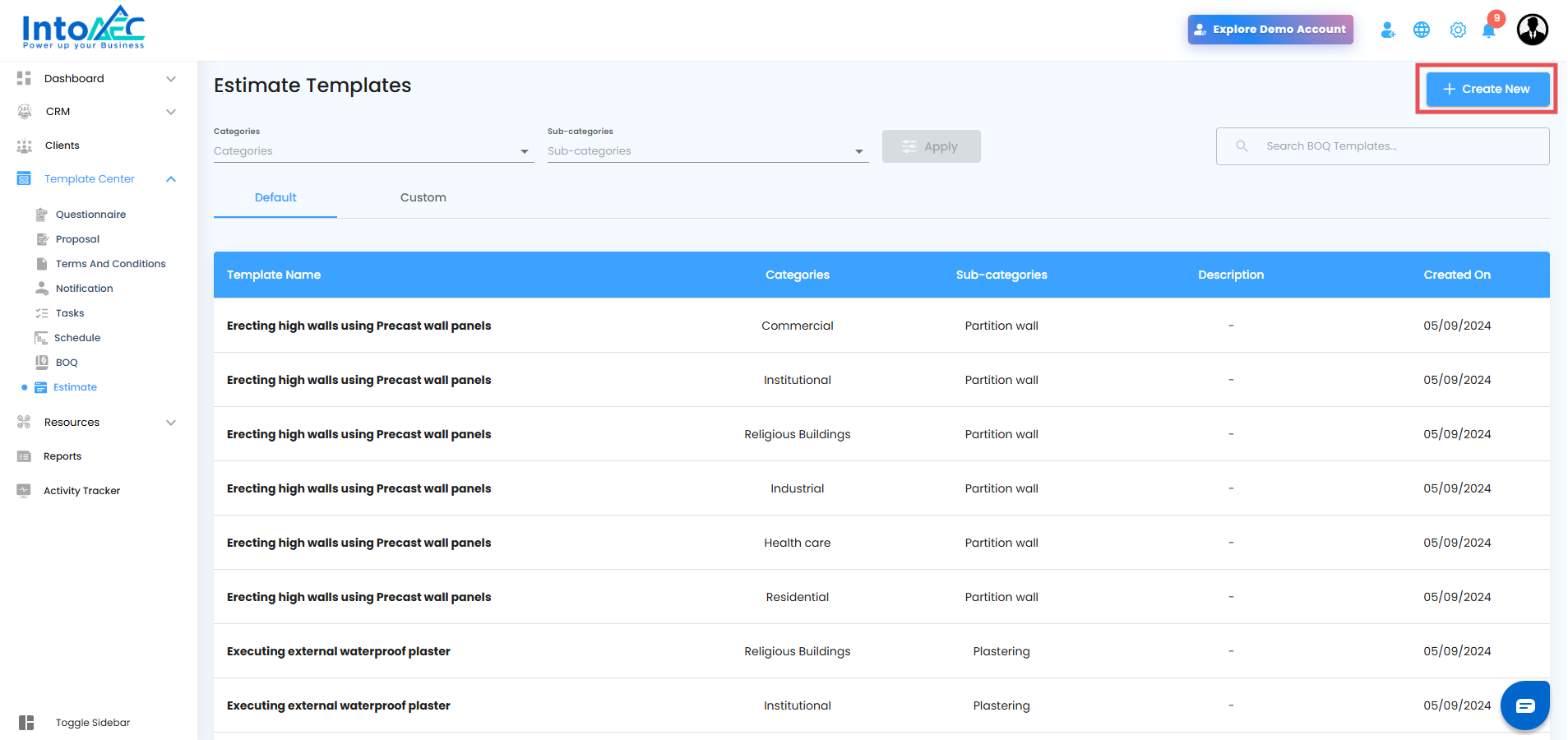Click the Notification person icon
The height and width of the screenshot is (740, 1568).
coord(42,289)
